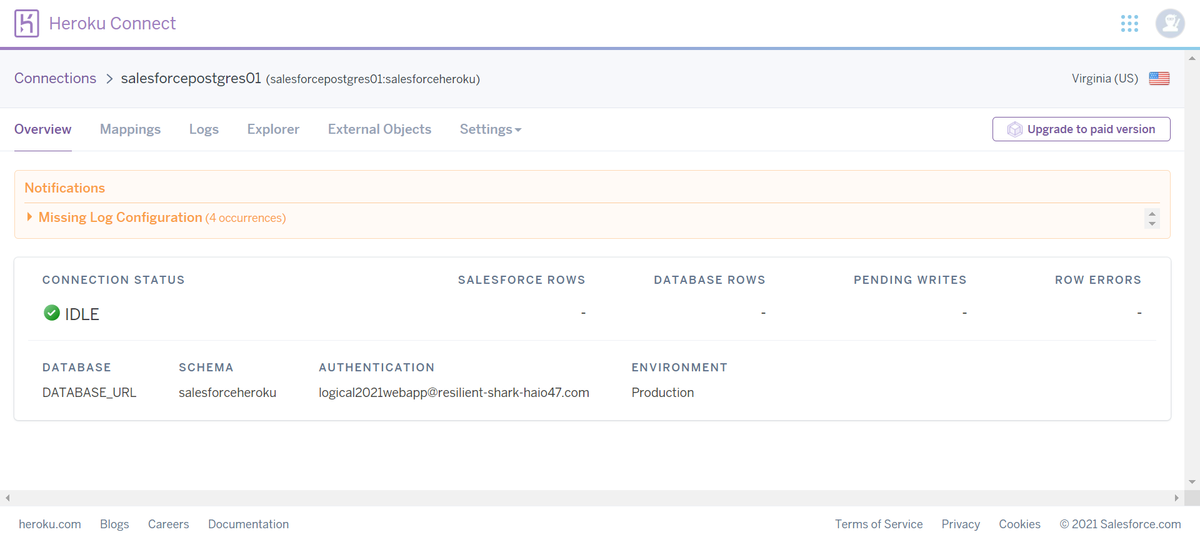1200x542 pixels.
Task: Switch to the Mappings tab
Action: [130, 129]
